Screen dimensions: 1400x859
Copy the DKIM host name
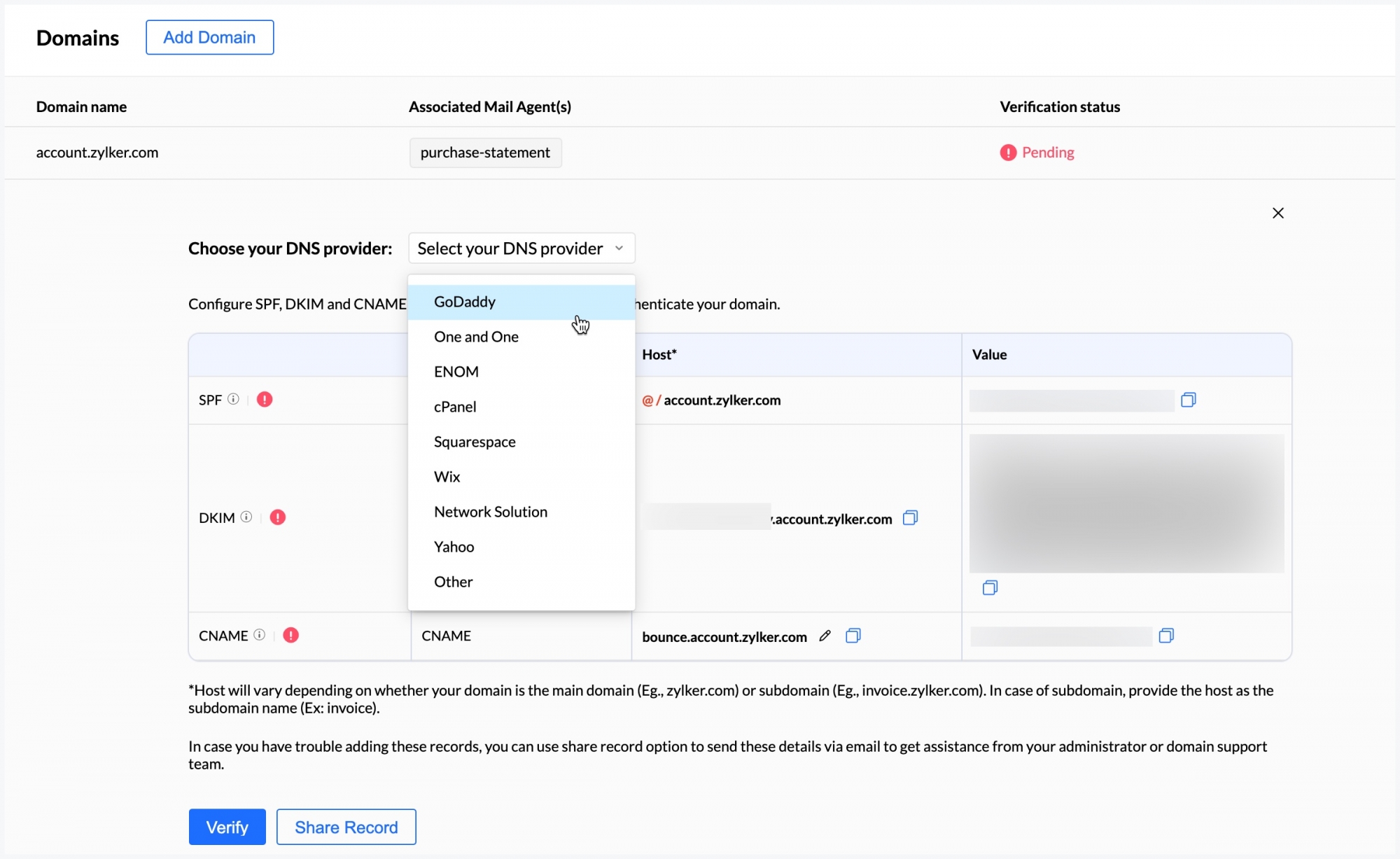pos(910,518)
